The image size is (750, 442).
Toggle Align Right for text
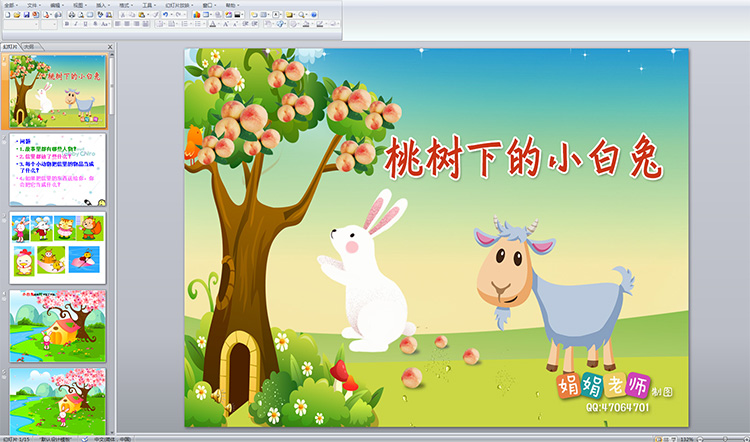pyautogui.click(x=137, y=24)
